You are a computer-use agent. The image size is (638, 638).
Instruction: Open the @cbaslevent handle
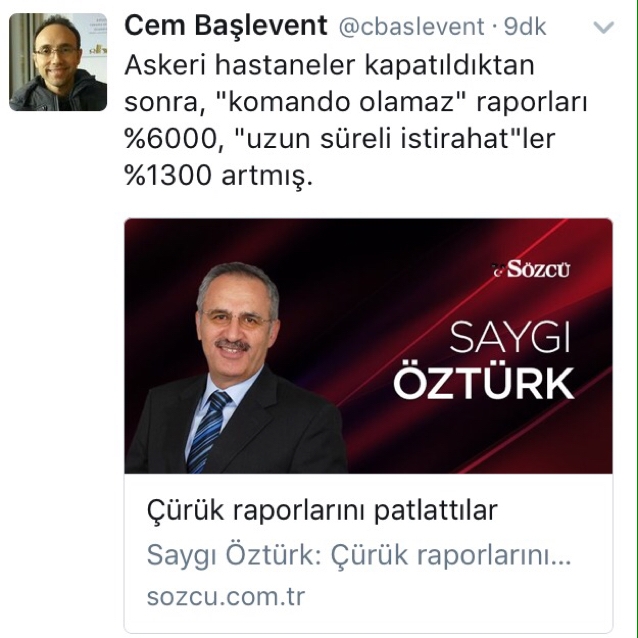click(411, 27)
